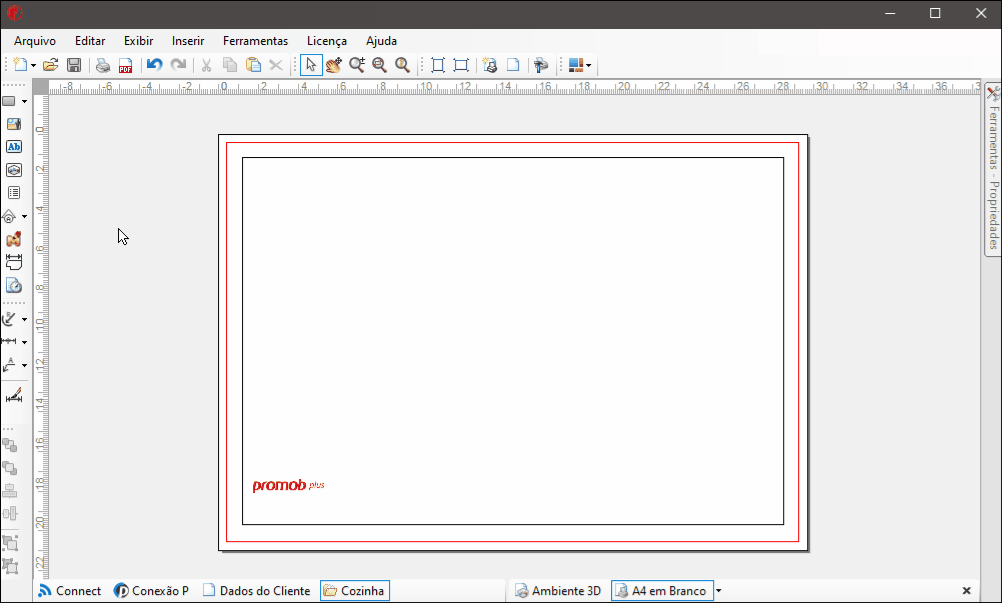Open the Inserir menu
The width and height of the screenshot is (1002, 603).
pyautogui.click(x=188, y=41)
